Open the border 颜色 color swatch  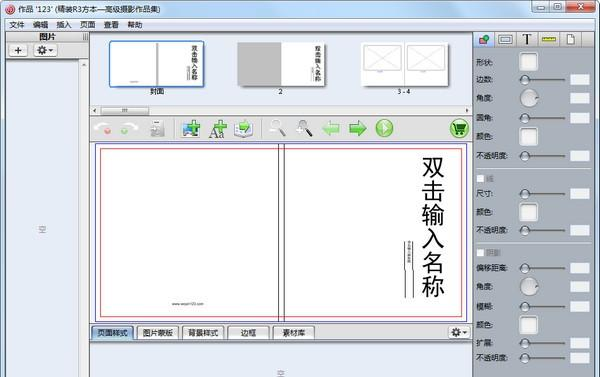click(528, 212)
